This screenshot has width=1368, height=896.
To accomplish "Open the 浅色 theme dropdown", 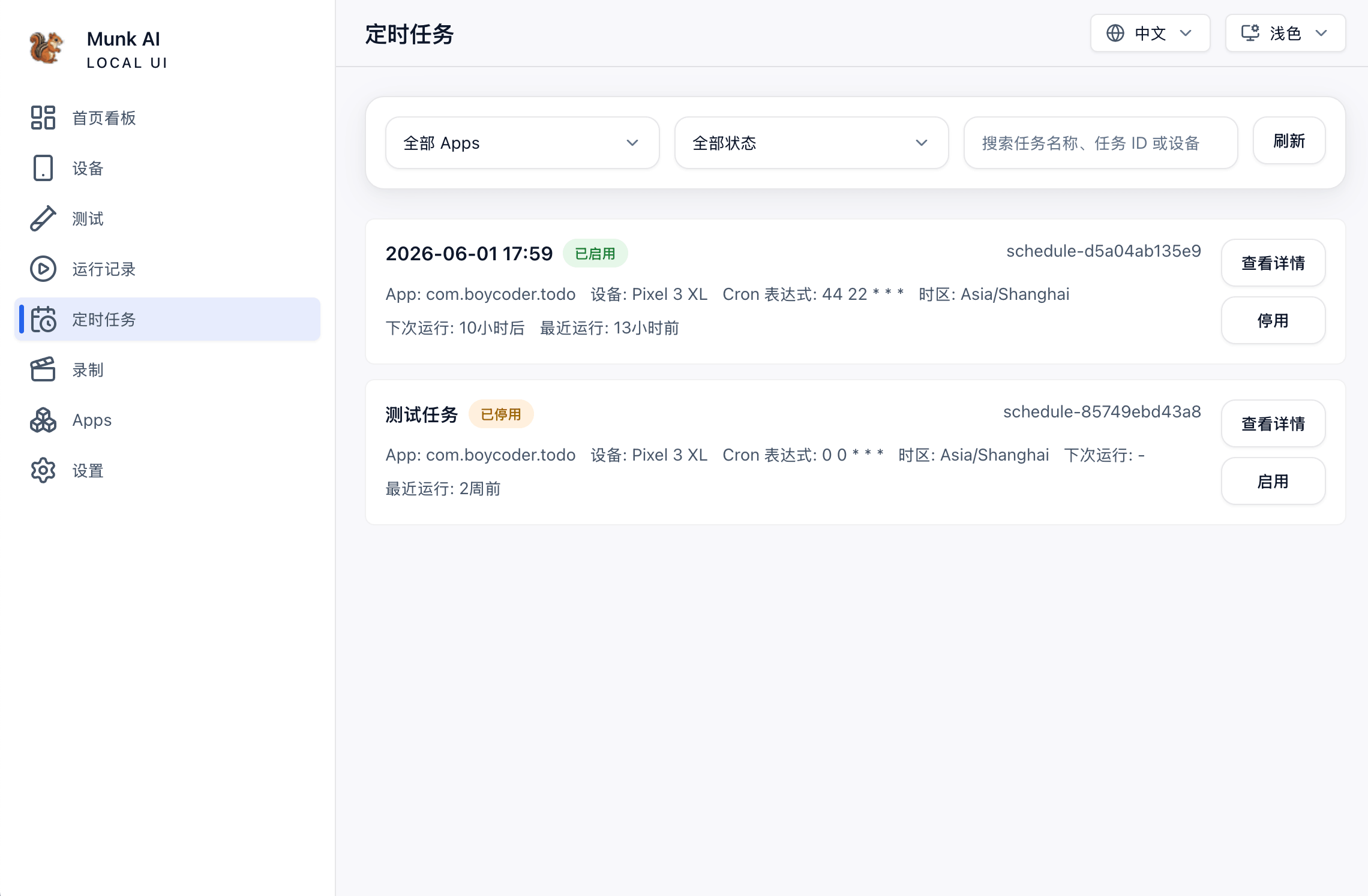I will tap(1285, 33).
